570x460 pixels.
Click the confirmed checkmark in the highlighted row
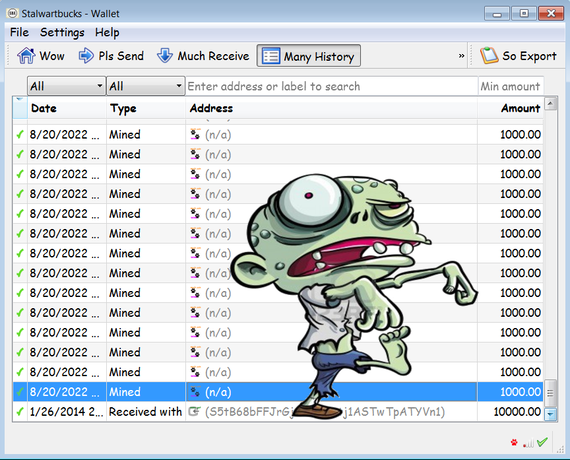click(x=20, y=392)
